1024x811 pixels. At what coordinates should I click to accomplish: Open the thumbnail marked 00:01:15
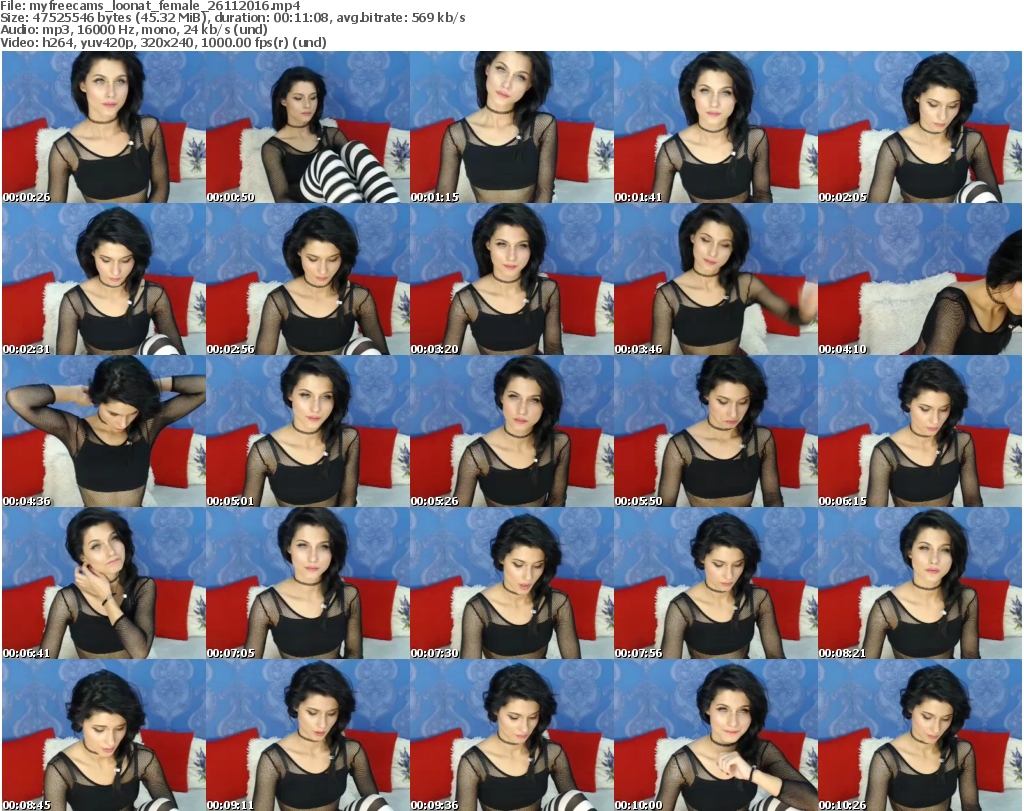(x=511, y=127)
